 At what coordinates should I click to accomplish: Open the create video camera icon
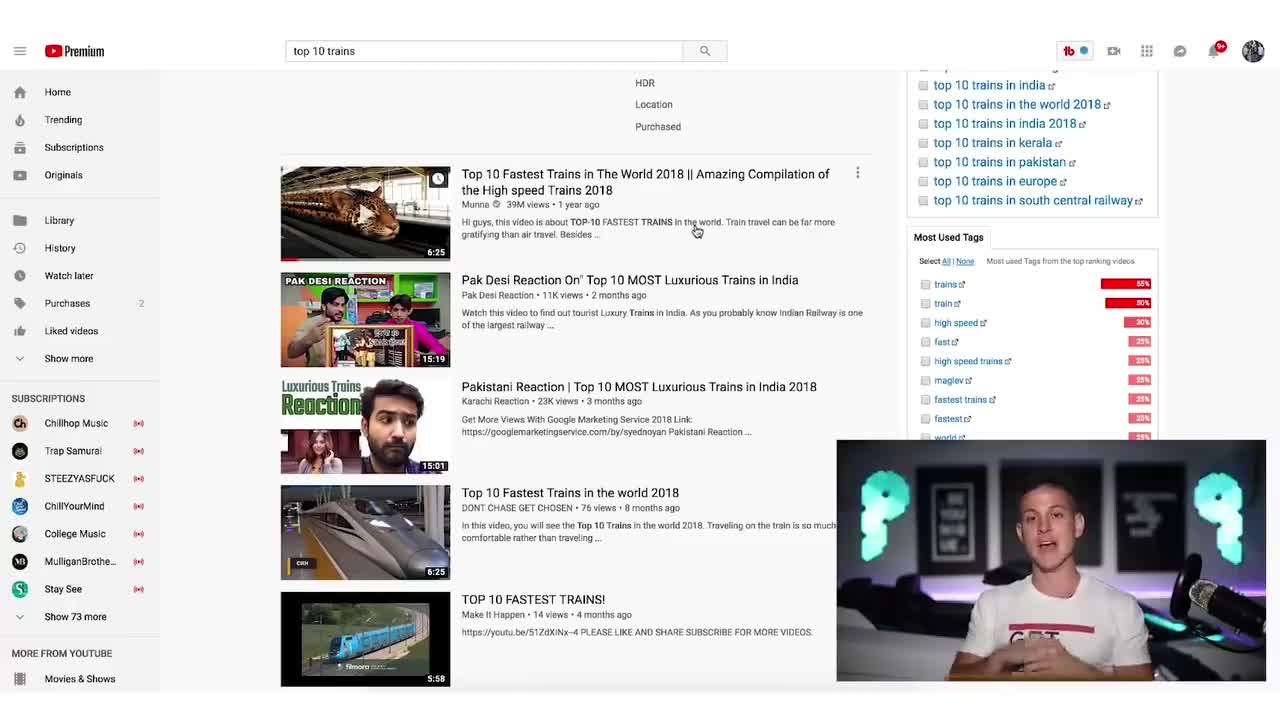[x=1114, y=51]
